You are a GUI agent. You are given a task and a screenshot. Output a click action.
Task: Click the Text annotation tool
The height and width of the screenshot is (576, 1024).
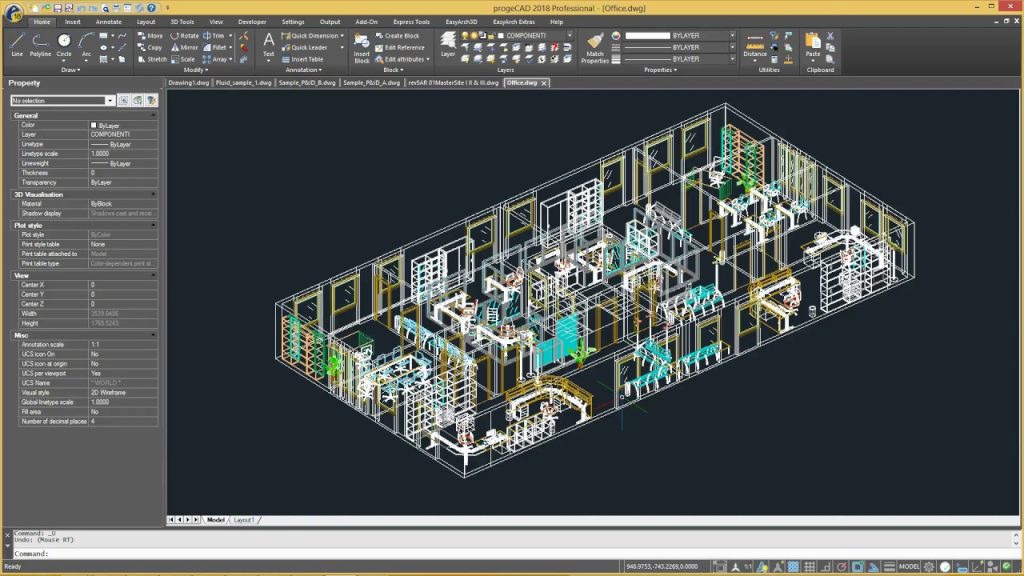tap(268, 44)
